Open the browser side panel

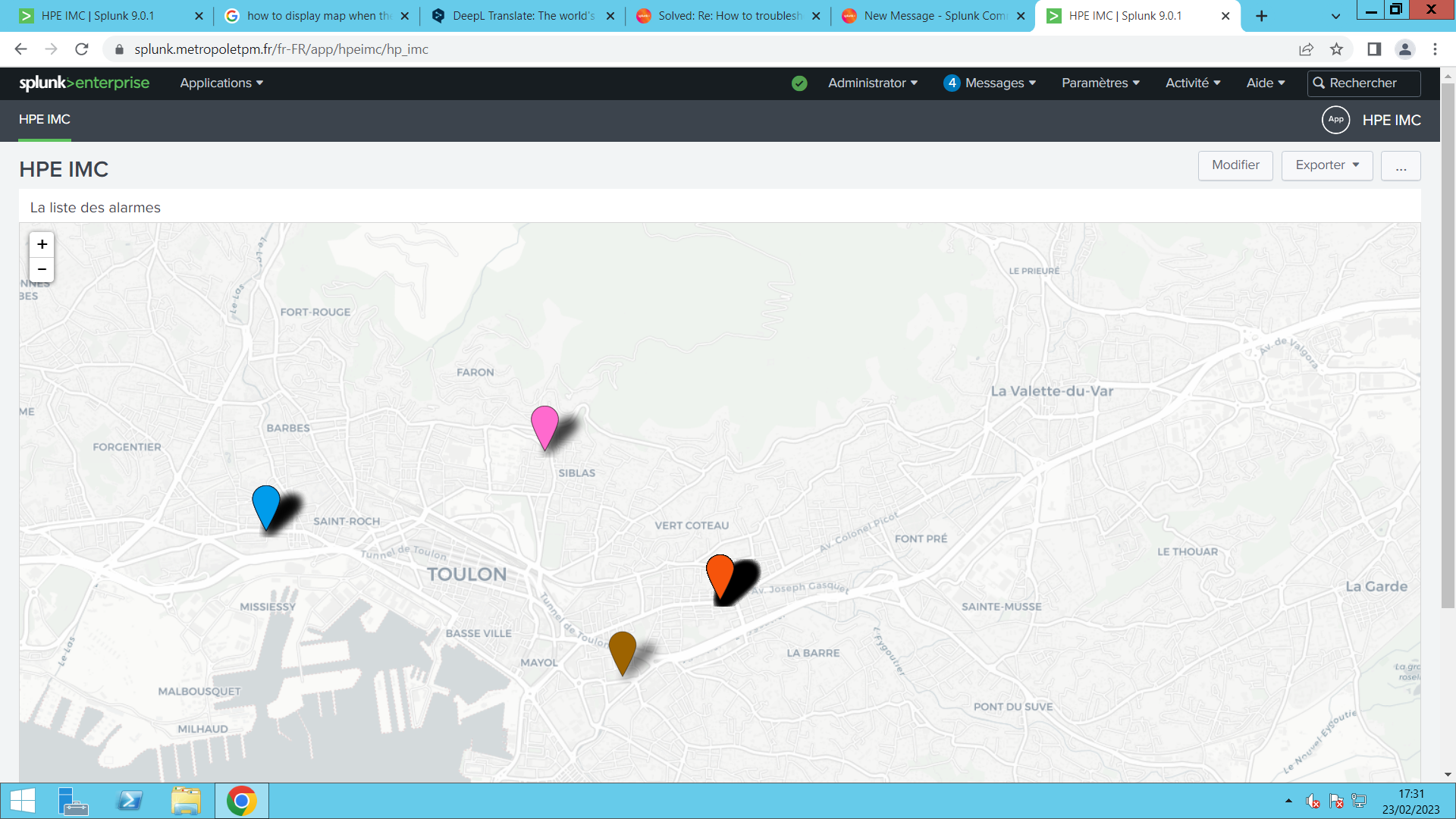click(x=1374, y=49)
